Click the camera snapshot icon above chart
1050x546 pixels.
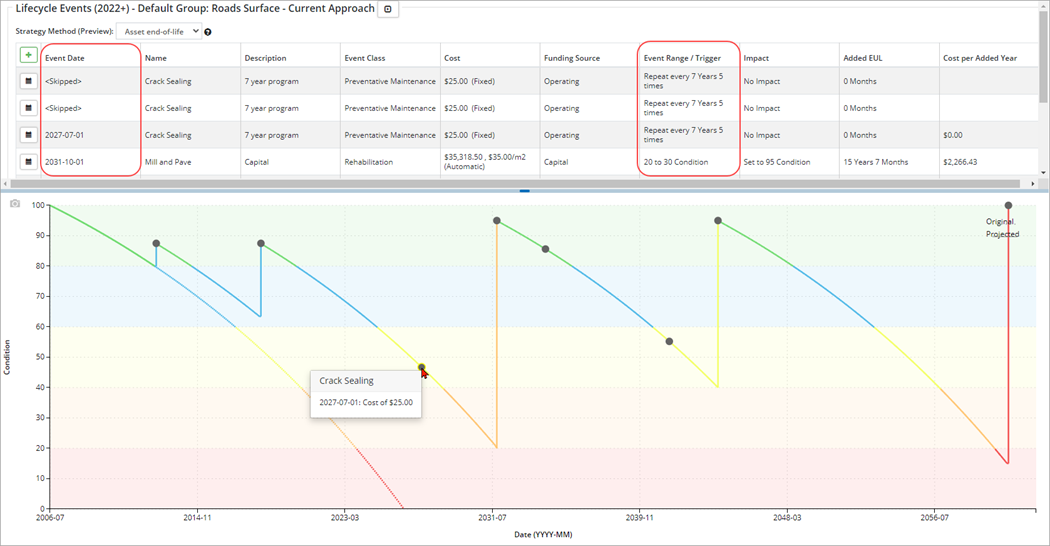point(14,204)
